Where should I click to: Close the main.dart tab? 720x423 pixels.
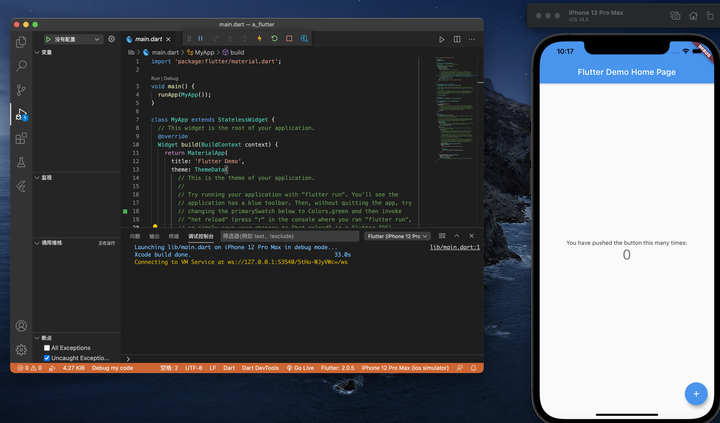[x=169, y=39]
